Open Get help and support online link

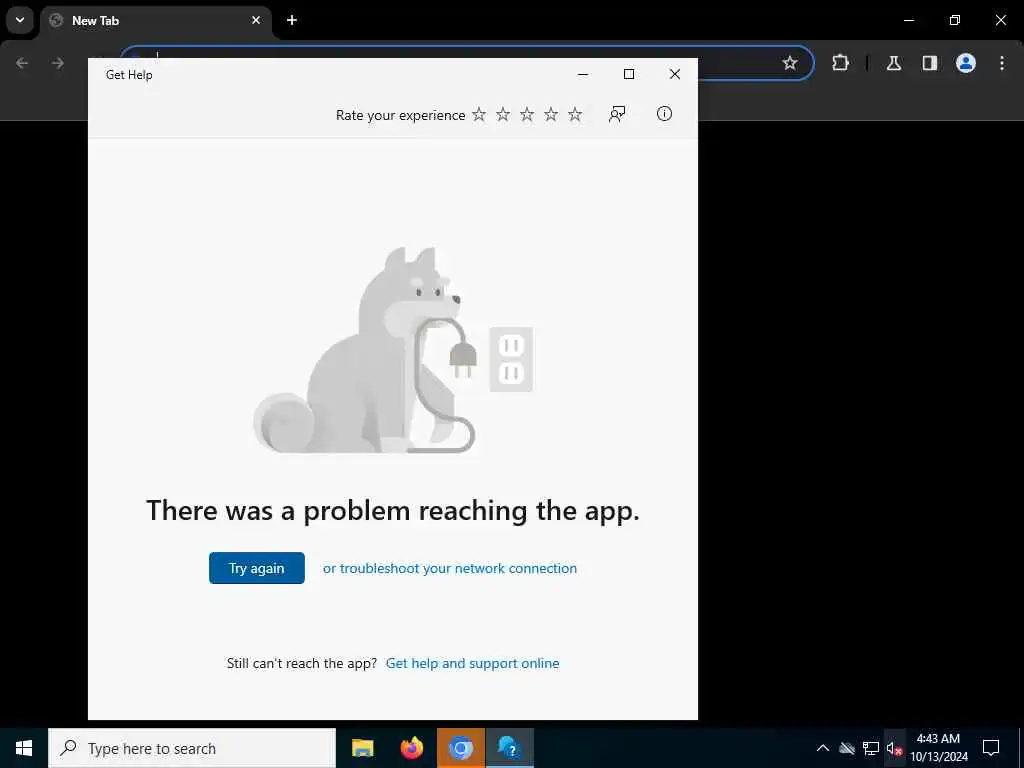click(472, 664)
